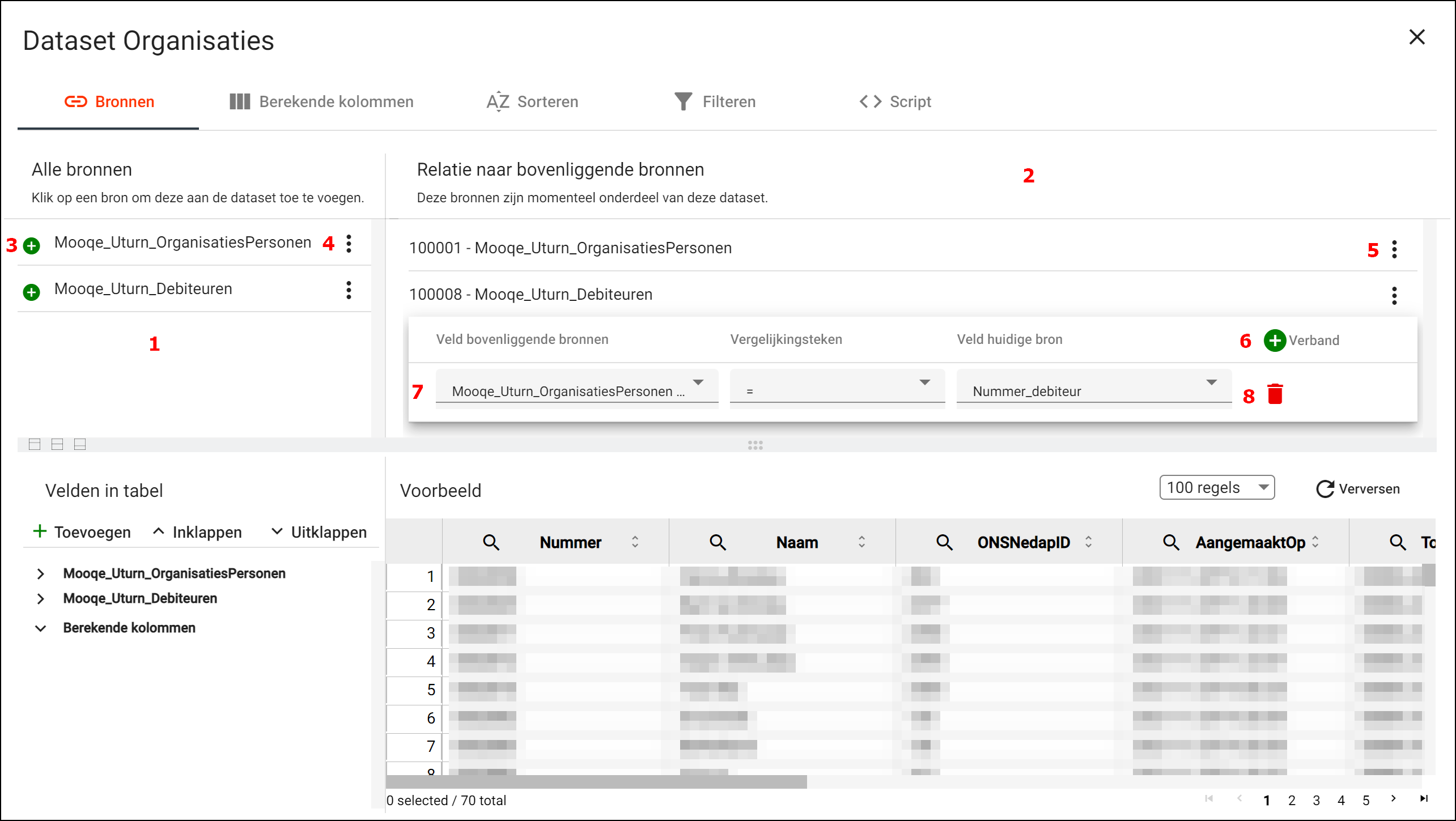
Task: Click search icon in Nummer column
Action: (x=491, y=542)
